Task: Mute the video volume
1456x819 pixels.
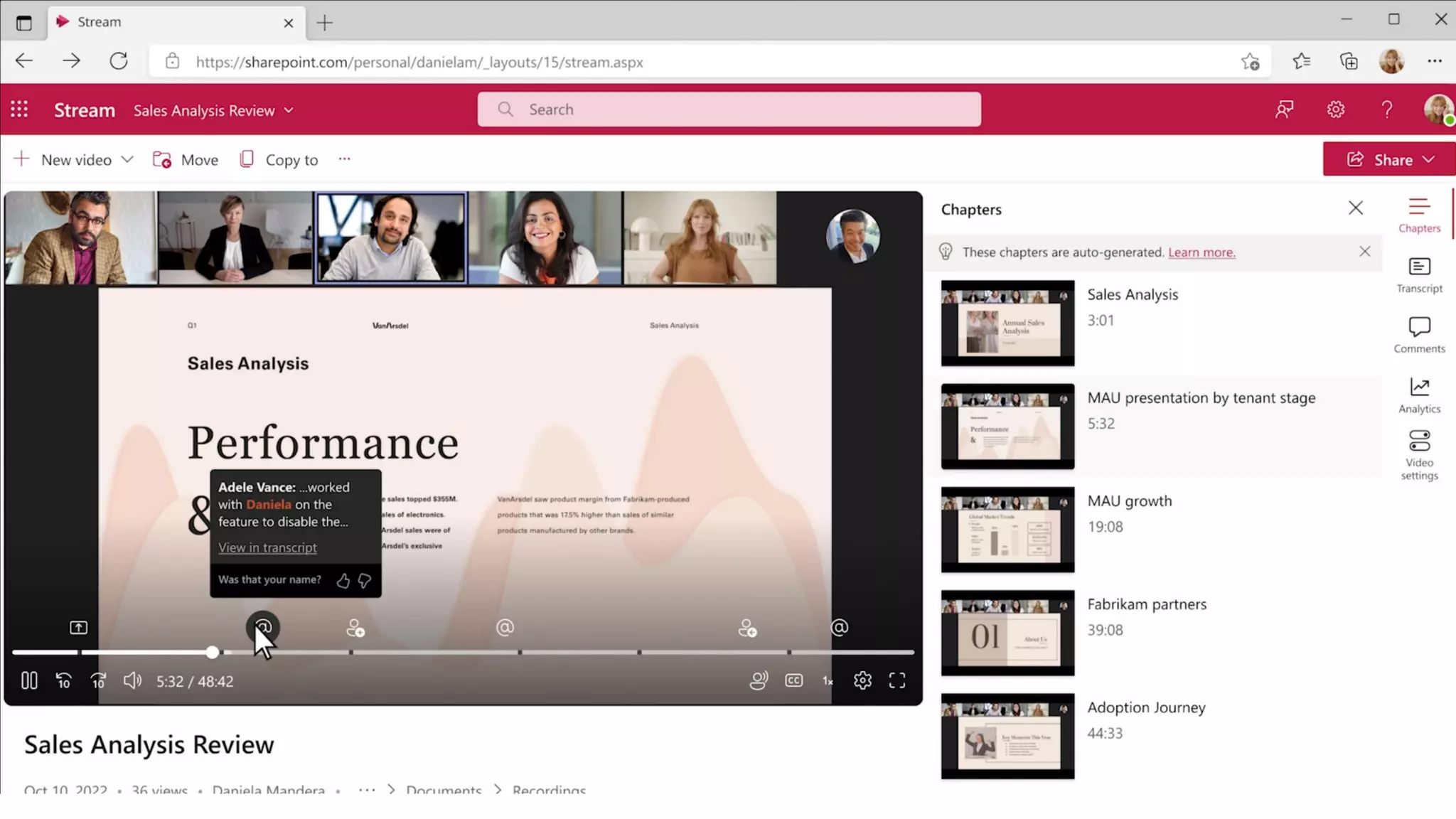Action: [x=132, y=681]
